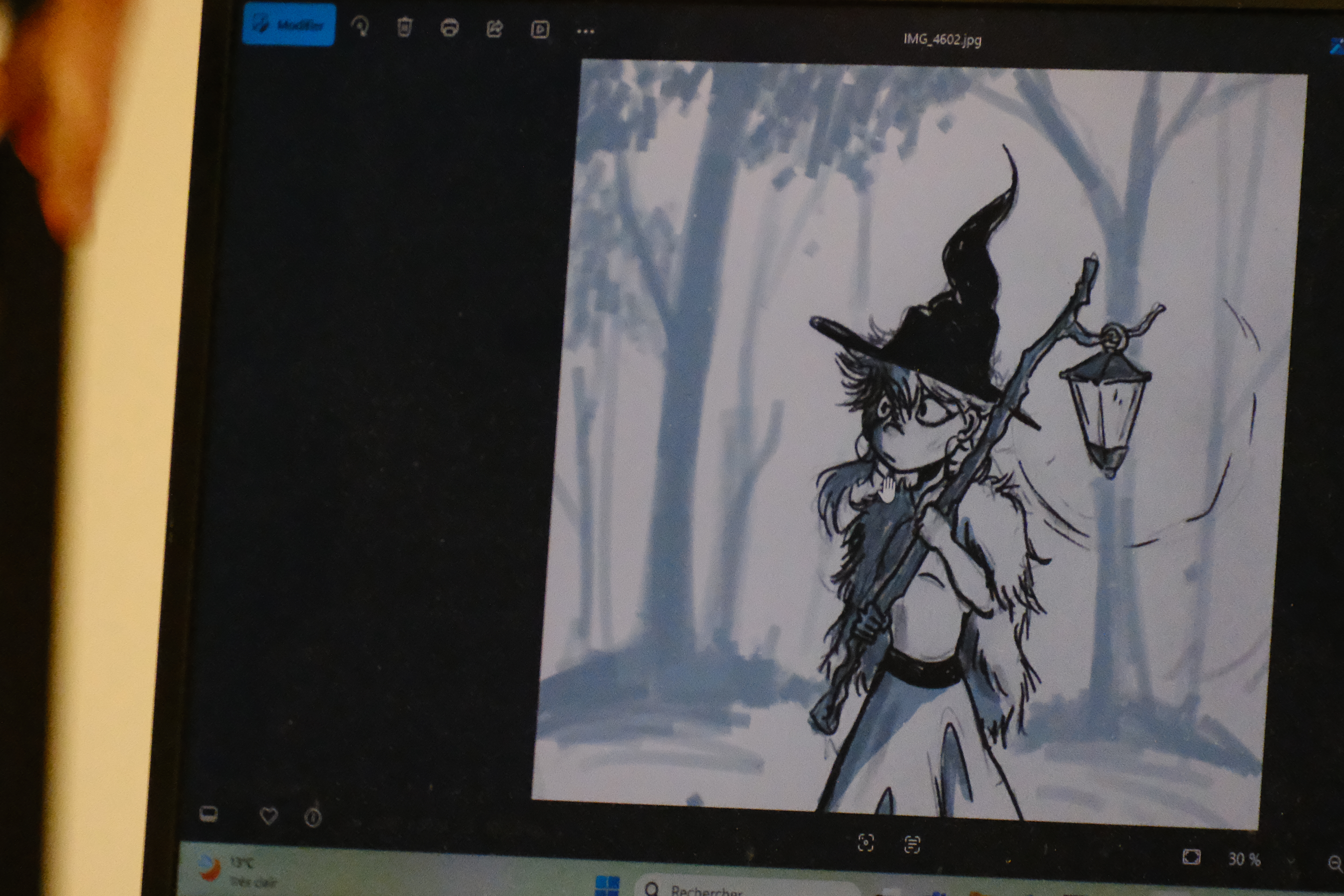Share the photo via the share icon

coord(494,29)
